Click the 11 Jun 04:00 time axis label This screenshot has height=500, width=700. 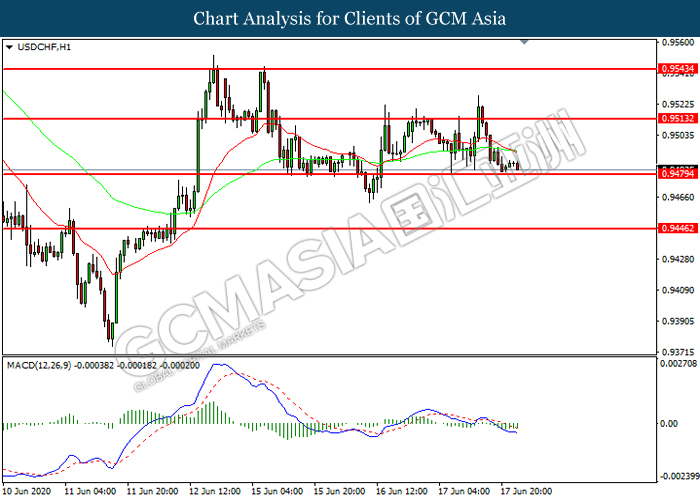click(90, 491)
